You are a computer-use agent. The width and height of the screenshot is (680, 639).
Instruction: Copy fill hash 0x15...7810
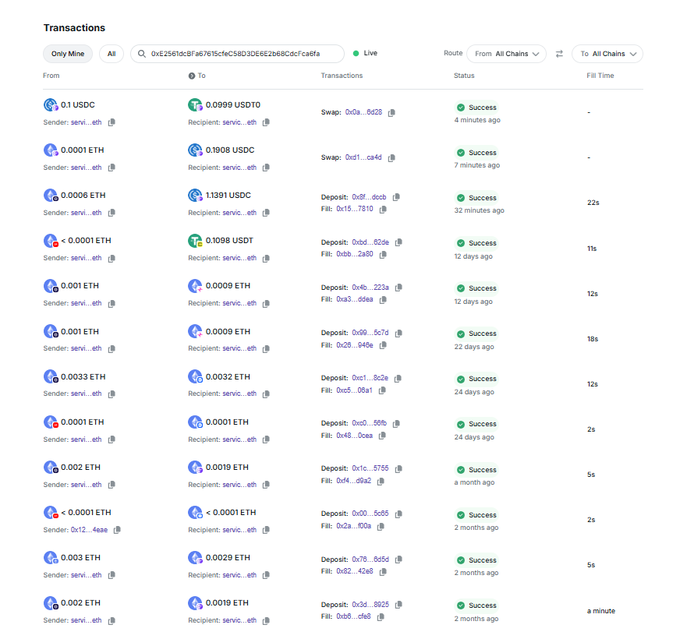(382, 210)
